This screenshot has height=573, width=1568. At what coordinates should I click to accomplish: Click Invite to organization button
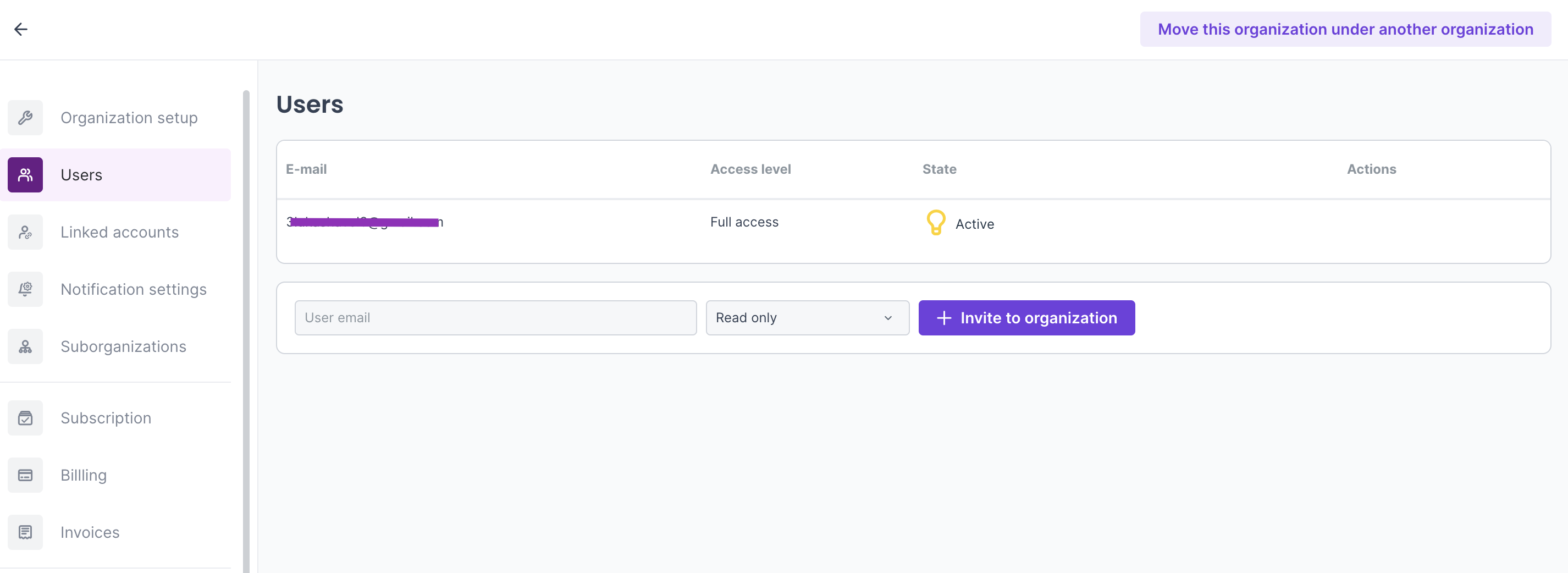(1026, 318)
